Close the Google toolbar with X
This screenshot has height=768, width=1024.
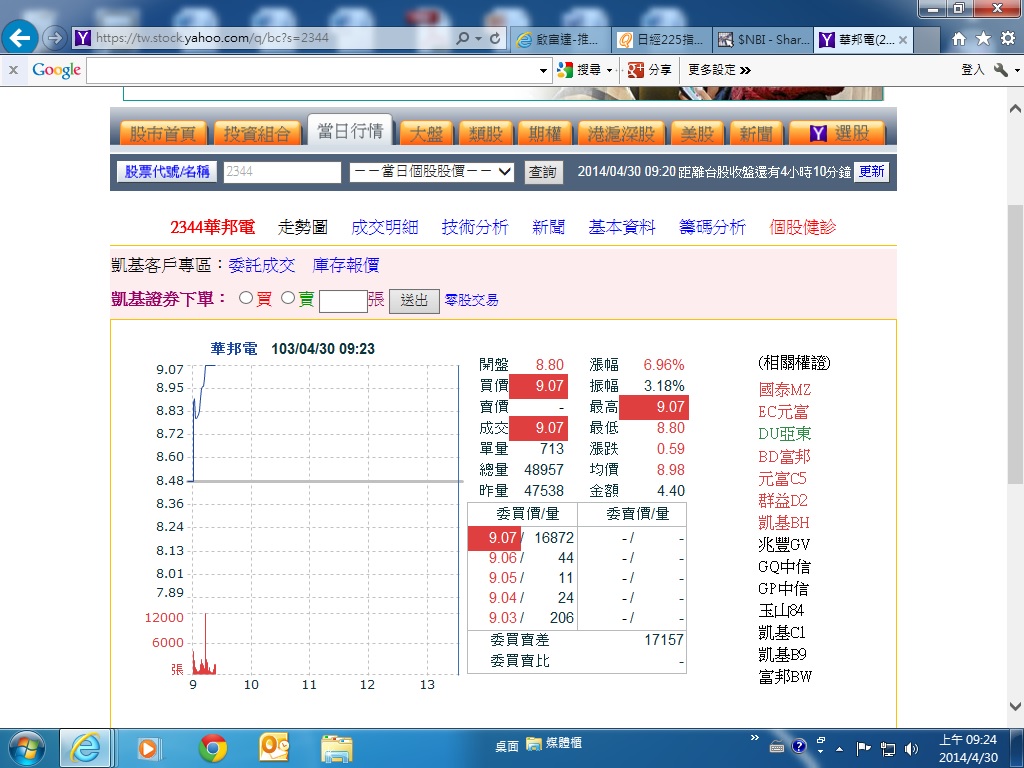(13, 70)
